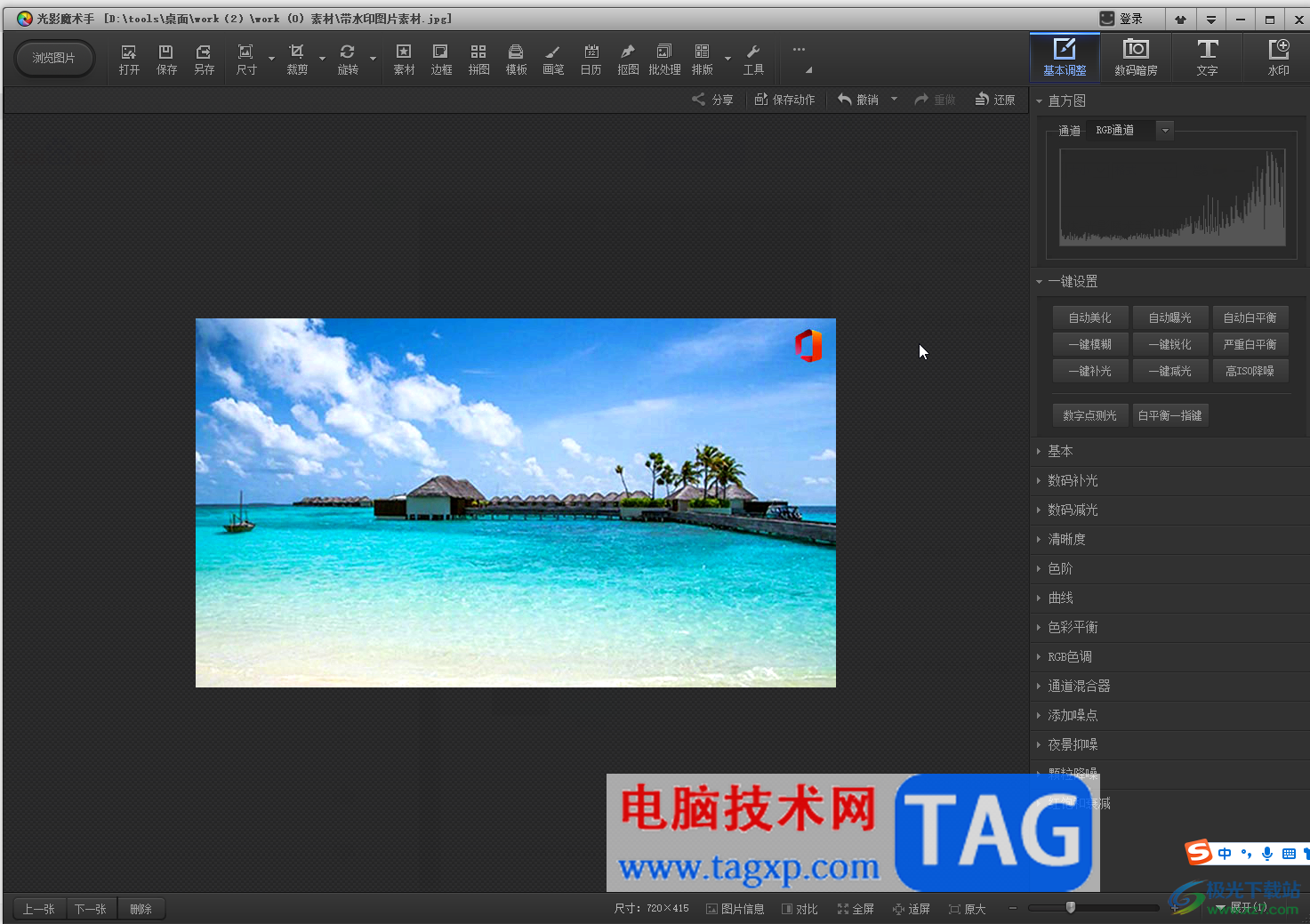The width and height of the screenshot is (1310, 924).
Task: Select the 裁剪 crop tool
Action: 297,60
